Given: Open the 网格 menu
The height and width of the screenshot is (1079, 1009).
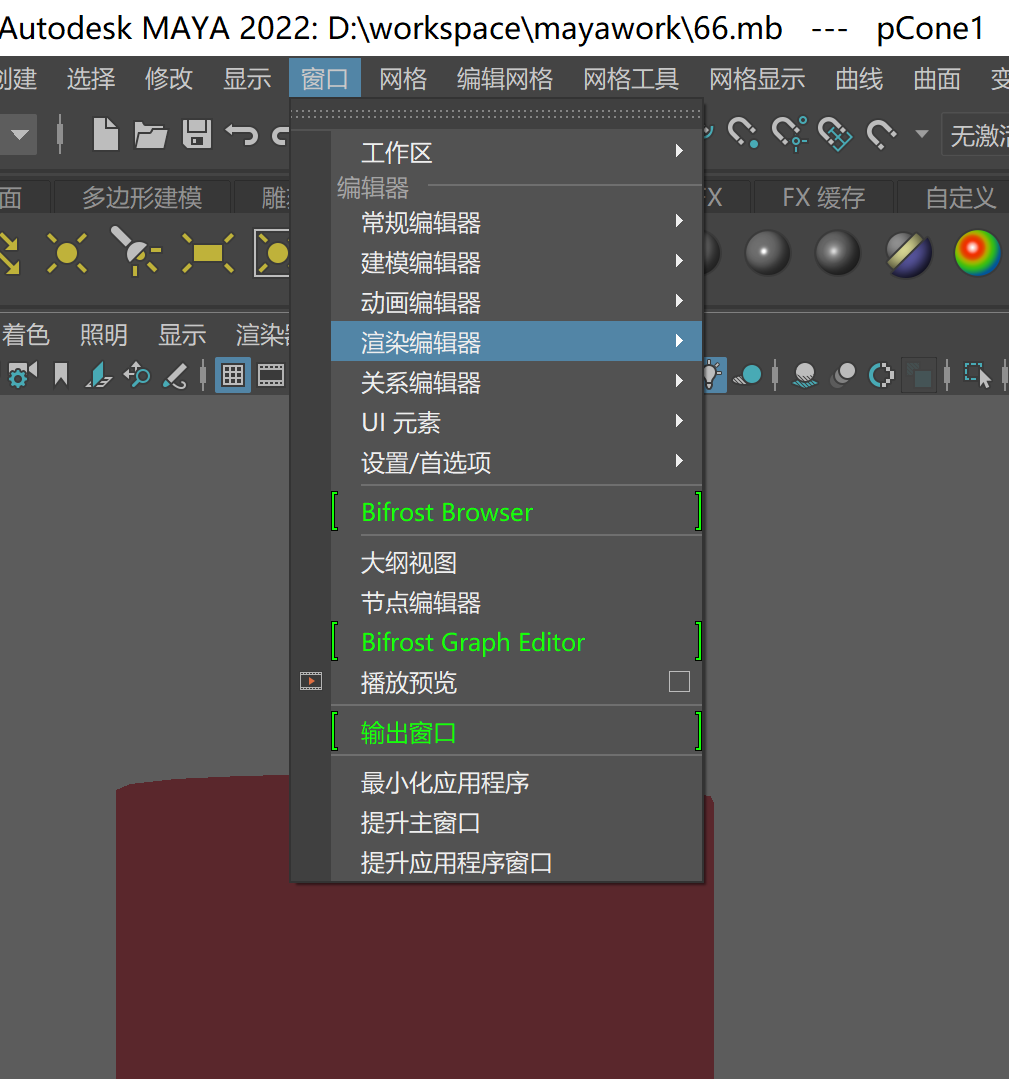Looking at the screenshot, I should click(x=403, y=79).
